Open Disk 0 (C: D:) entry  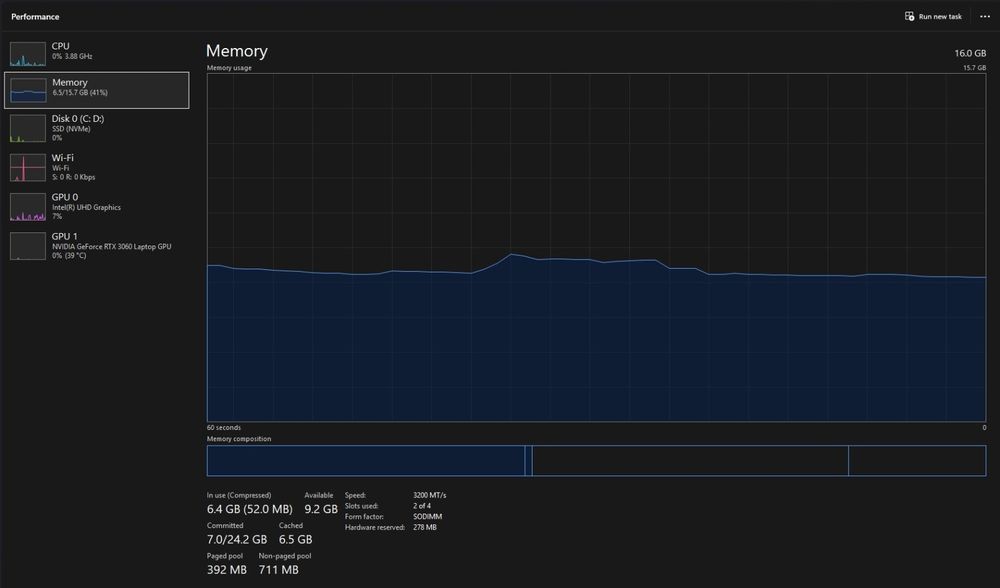[97, 128]
